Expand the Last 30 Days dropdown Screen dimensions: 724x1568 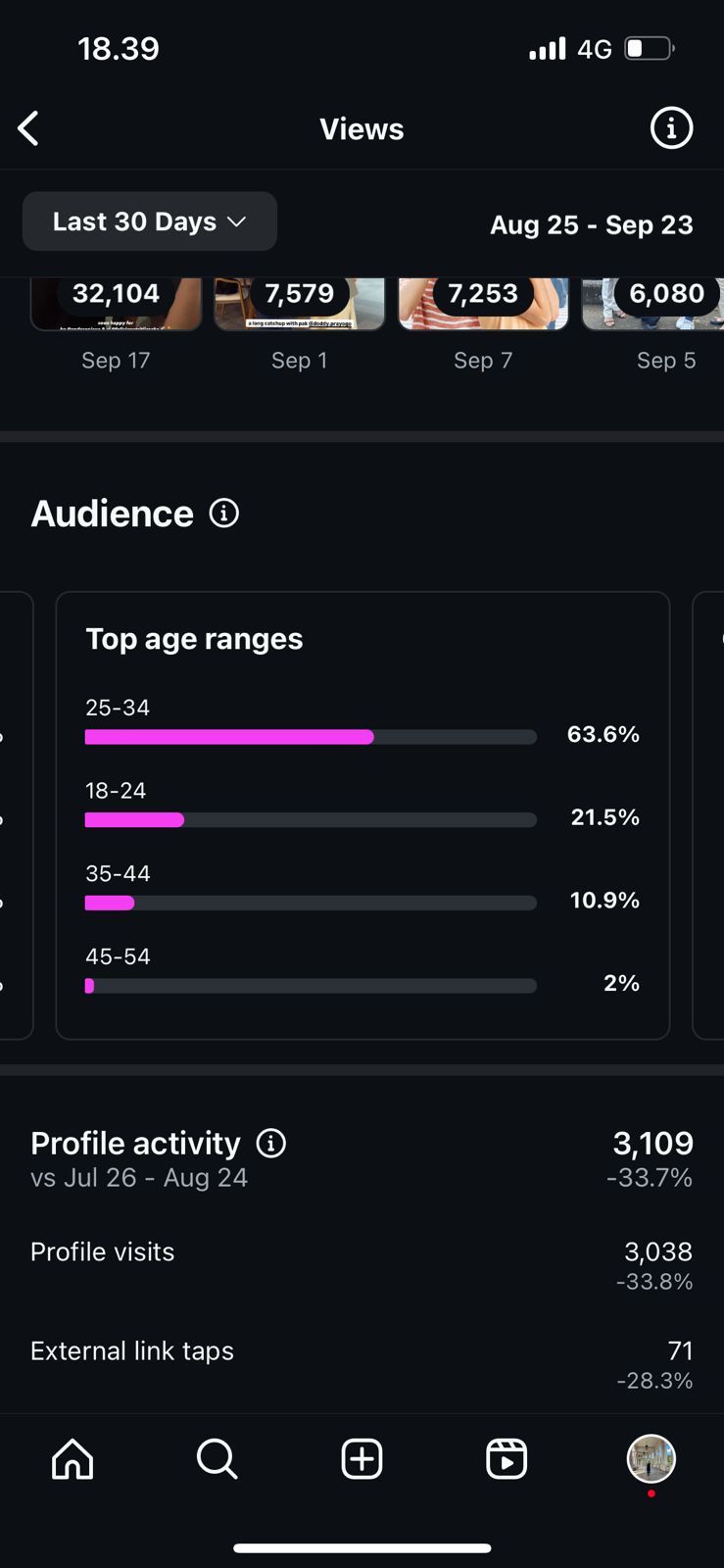coord(150,221)
